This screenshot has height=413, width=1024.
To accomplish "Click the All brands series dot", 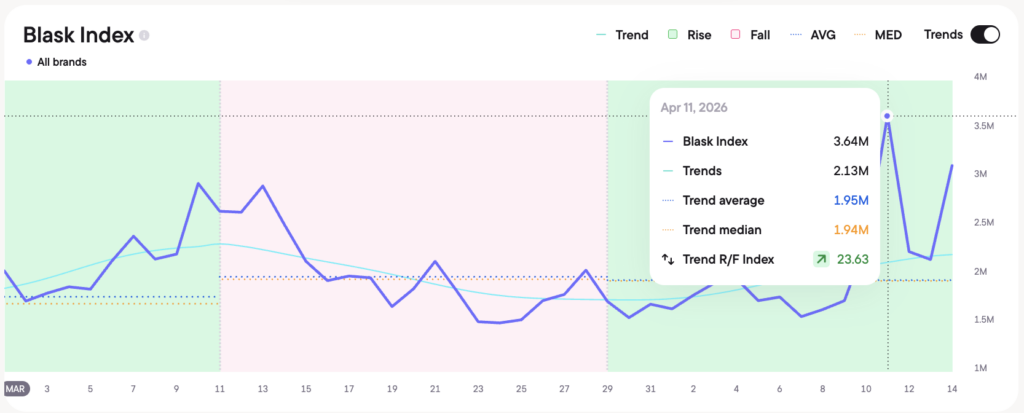I will pyautogui.click(x=28, y=62).
